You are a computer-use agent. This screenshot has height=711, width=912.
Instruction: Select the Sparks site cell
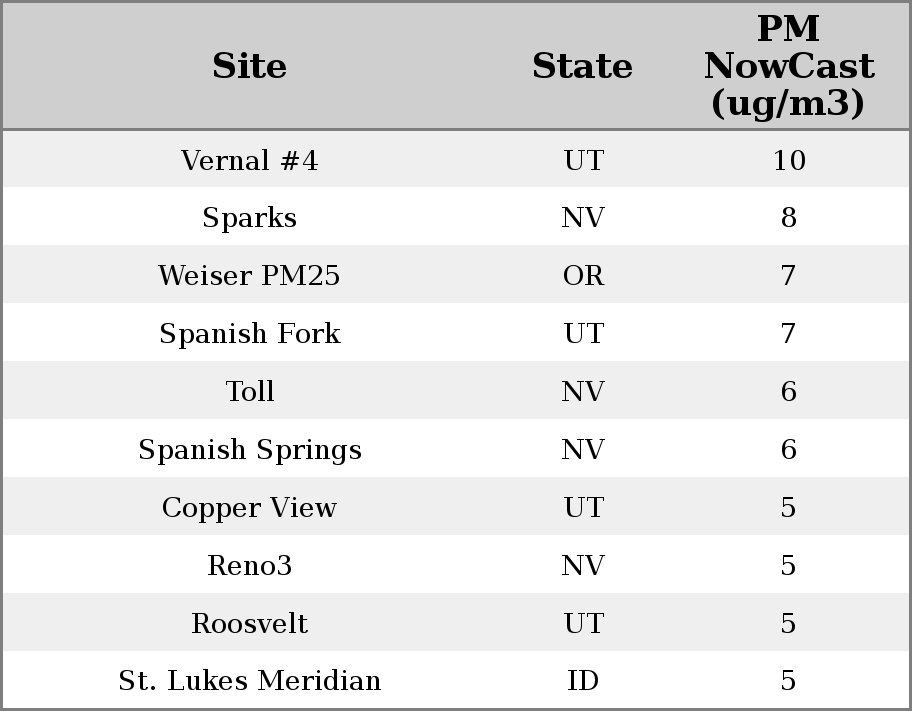pyautogui.click(x=249, y=218)
